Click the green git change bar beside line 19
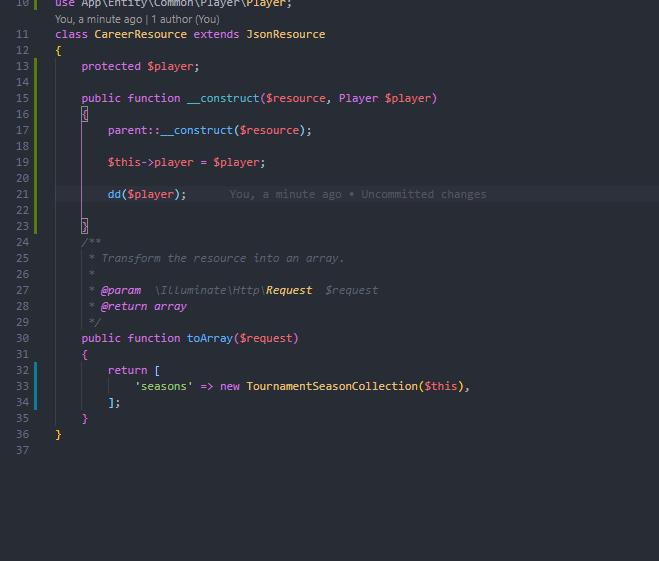Screen dimensions: 659x561 click(x=36, y=162)
